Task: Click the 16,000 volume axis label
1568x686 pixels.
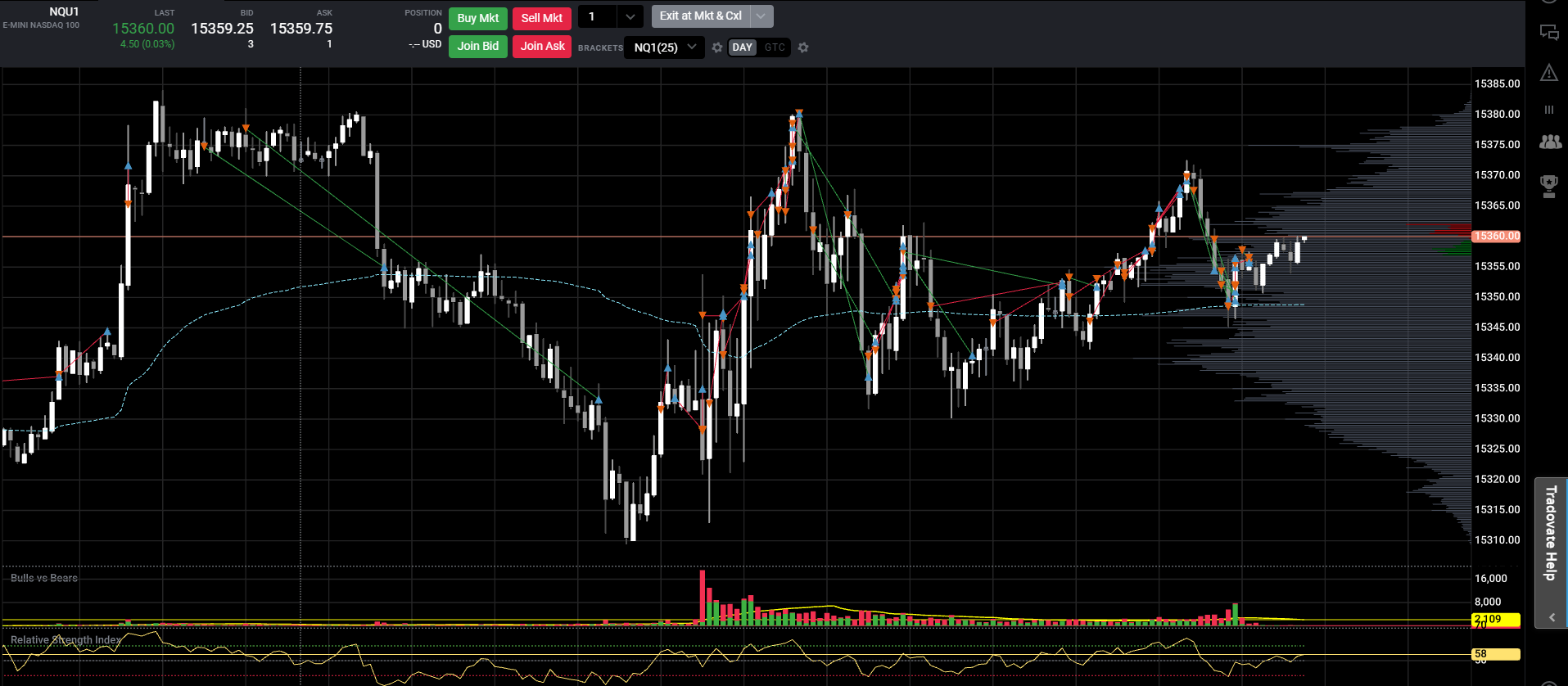Action: click(x=1490, y=578)
